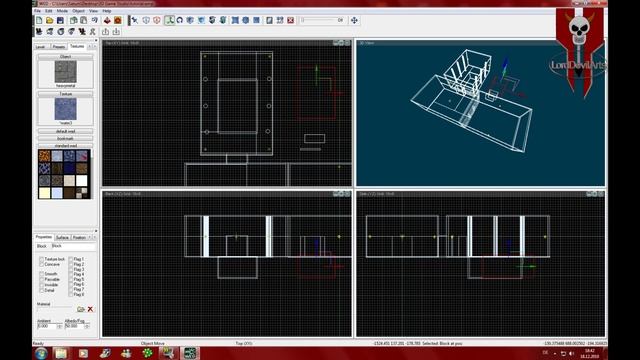Screen dimensions: 640x360
Task: Open the View menu
Action: pos(93,11)
